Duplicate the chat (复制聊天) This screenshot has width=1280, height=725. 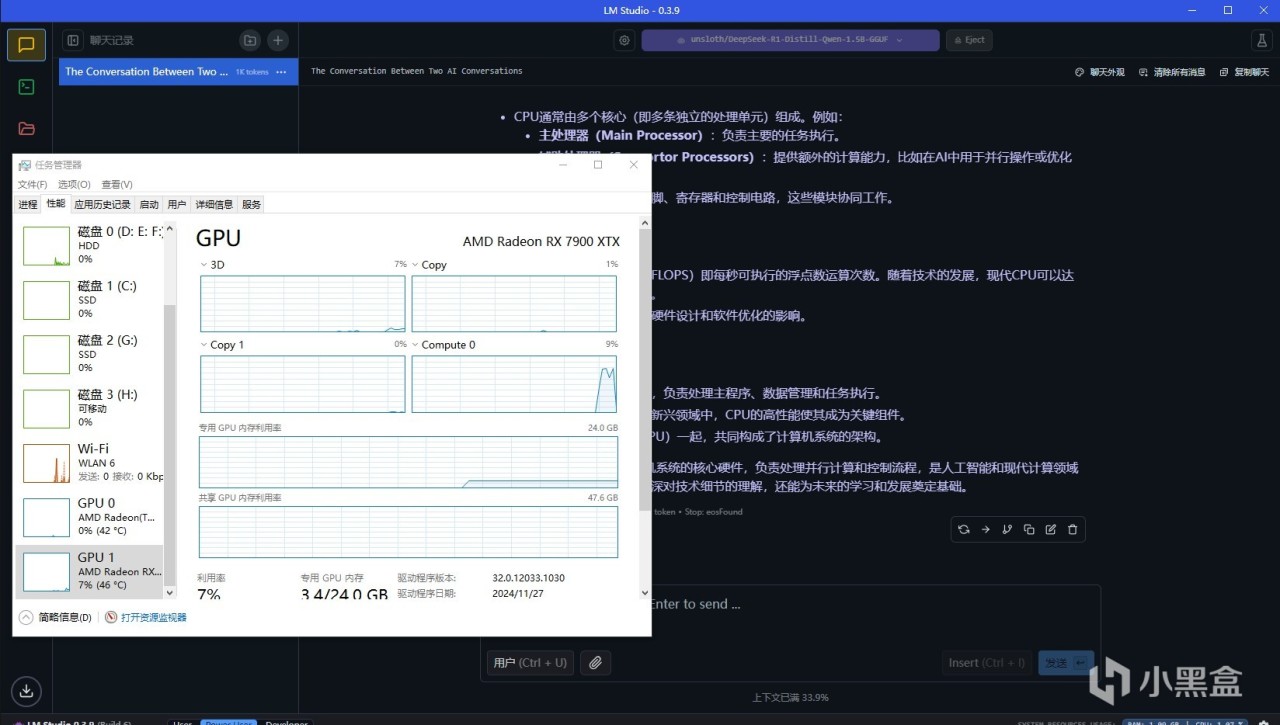(1245, 72)
